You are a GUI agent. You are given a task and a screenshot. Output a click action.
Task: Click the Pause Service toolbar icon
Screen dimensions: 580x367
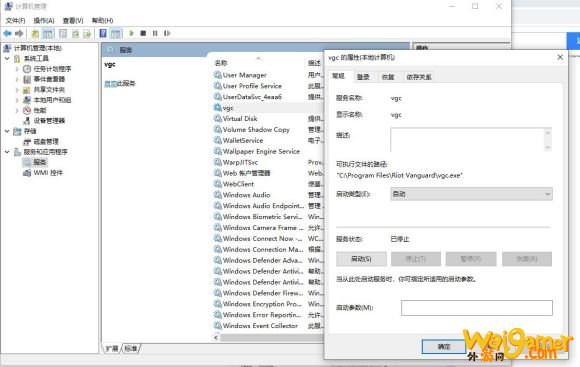point(155,33)
